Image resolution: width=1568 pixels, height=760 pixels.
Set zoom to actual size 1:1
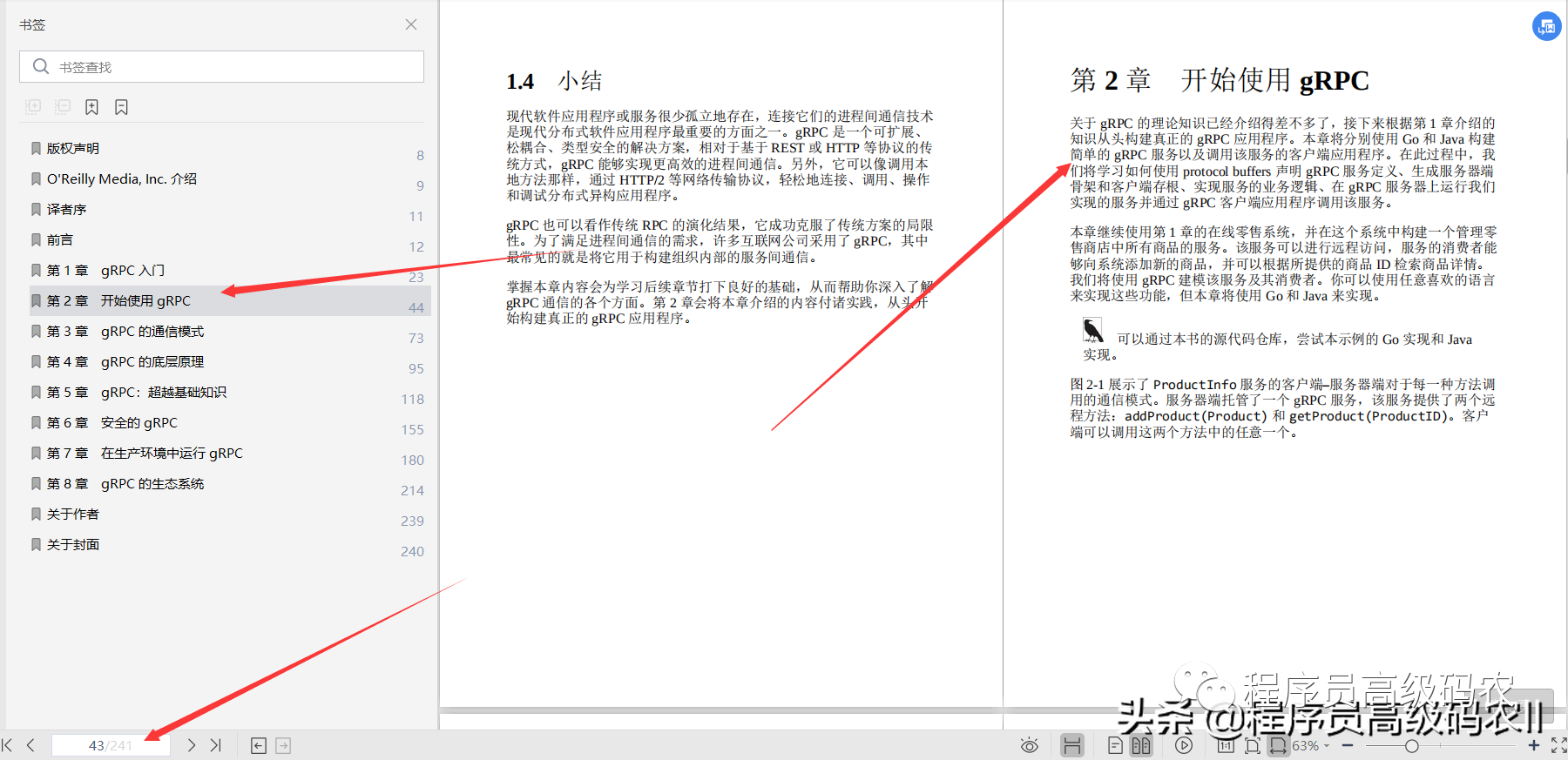click(1226, 746)
